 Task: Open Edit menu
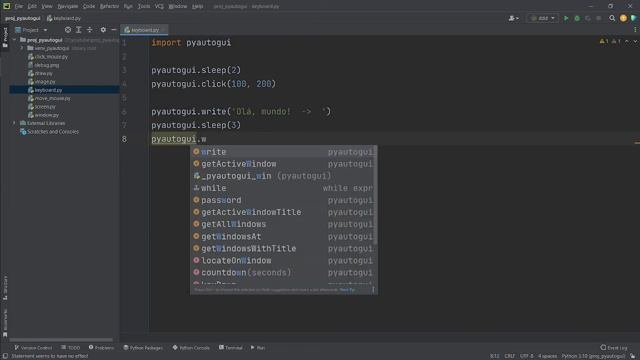pyautogui.click(x=32, y=6)
